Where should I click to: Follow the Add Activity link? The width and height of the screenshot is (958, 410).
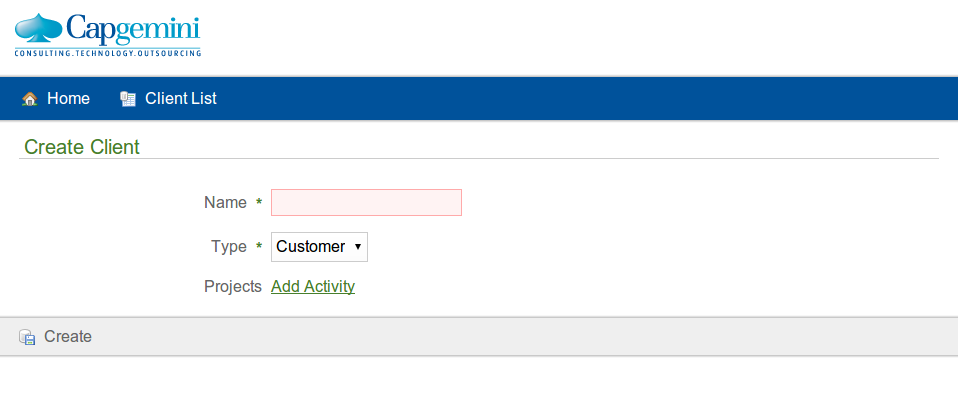313,287
